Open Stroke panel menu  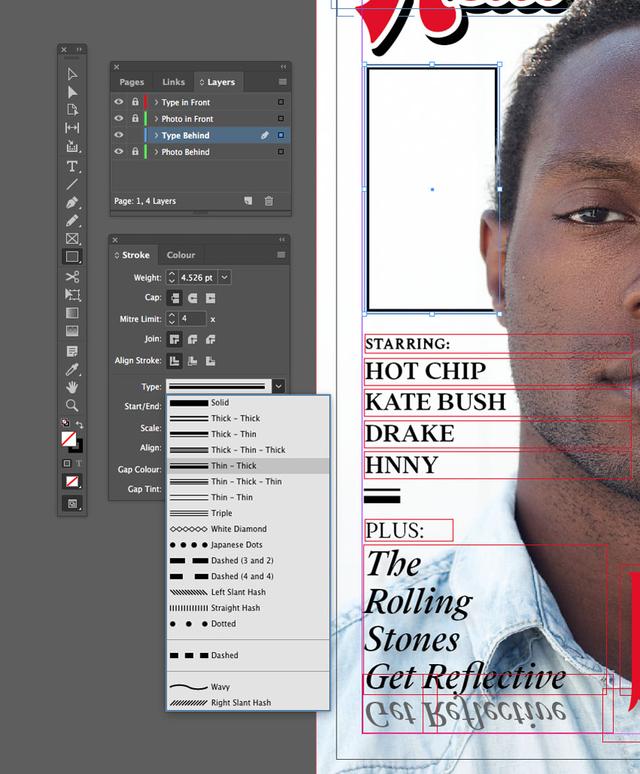[x=281, y=255]
